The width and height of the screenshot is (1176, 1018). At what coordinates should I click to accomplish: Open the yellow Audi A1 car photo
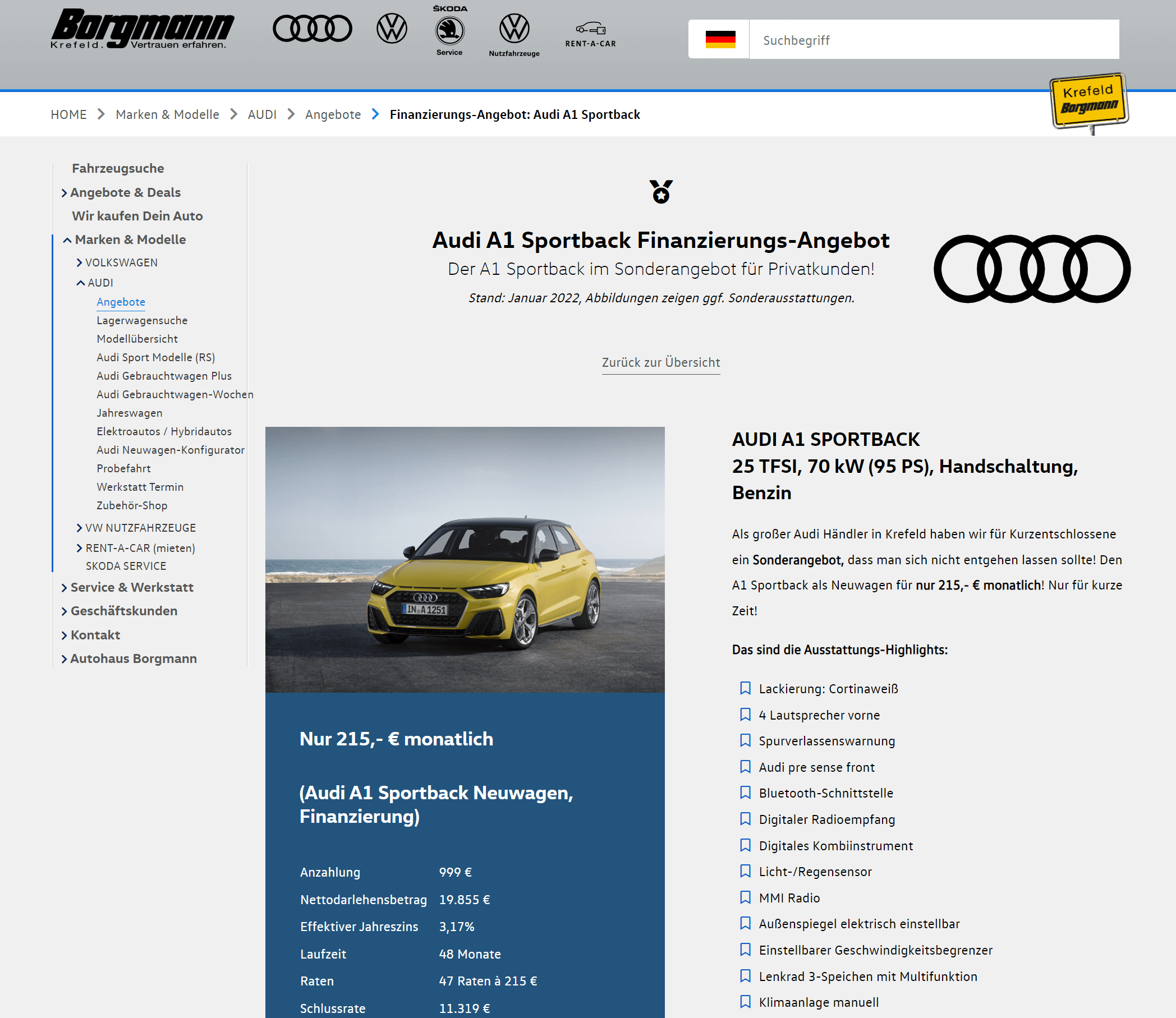(465, 560)
